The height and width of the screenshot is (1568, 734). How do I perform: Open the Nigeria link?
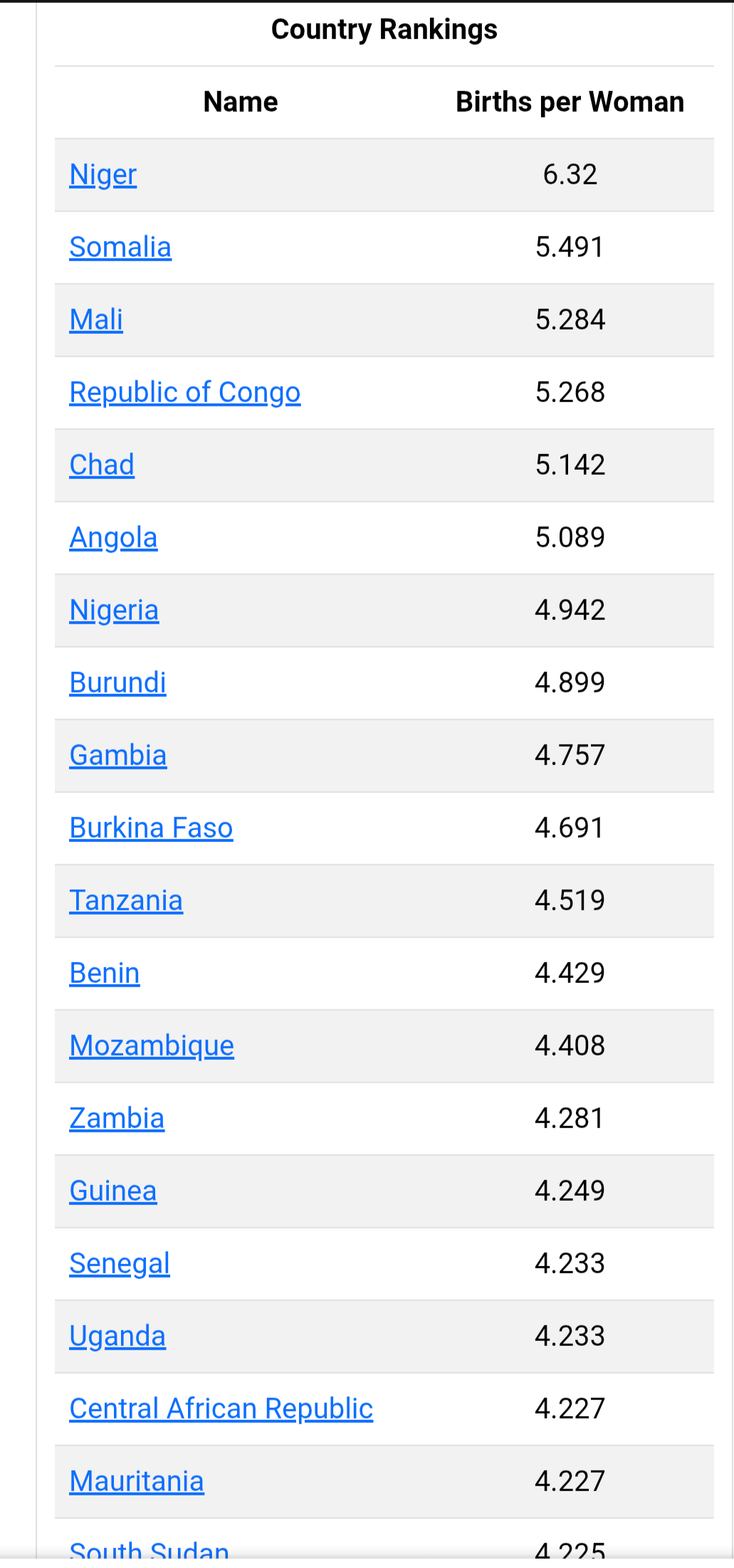(x=114, y=611)
